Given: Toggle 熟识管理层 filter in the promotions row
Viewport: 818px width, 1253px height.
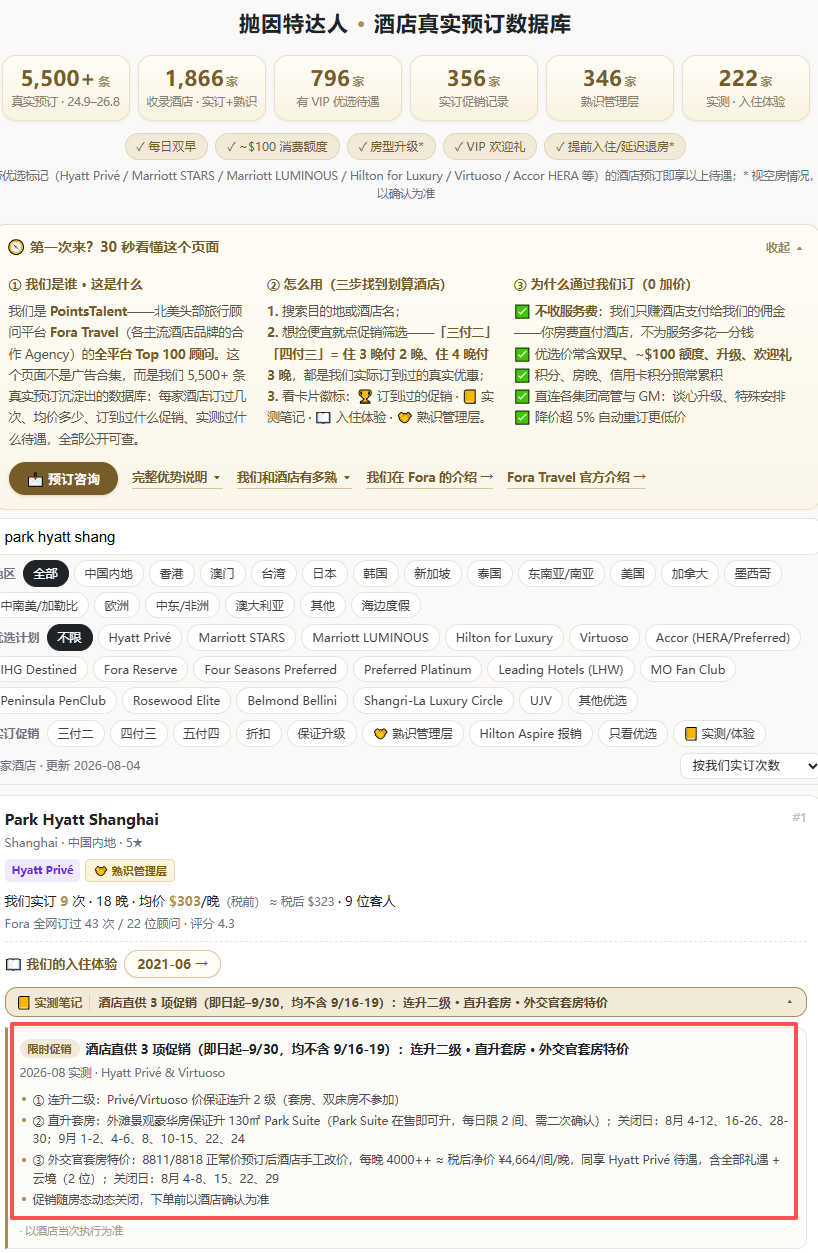Looking at the screenshot, I should pos(413,733).
